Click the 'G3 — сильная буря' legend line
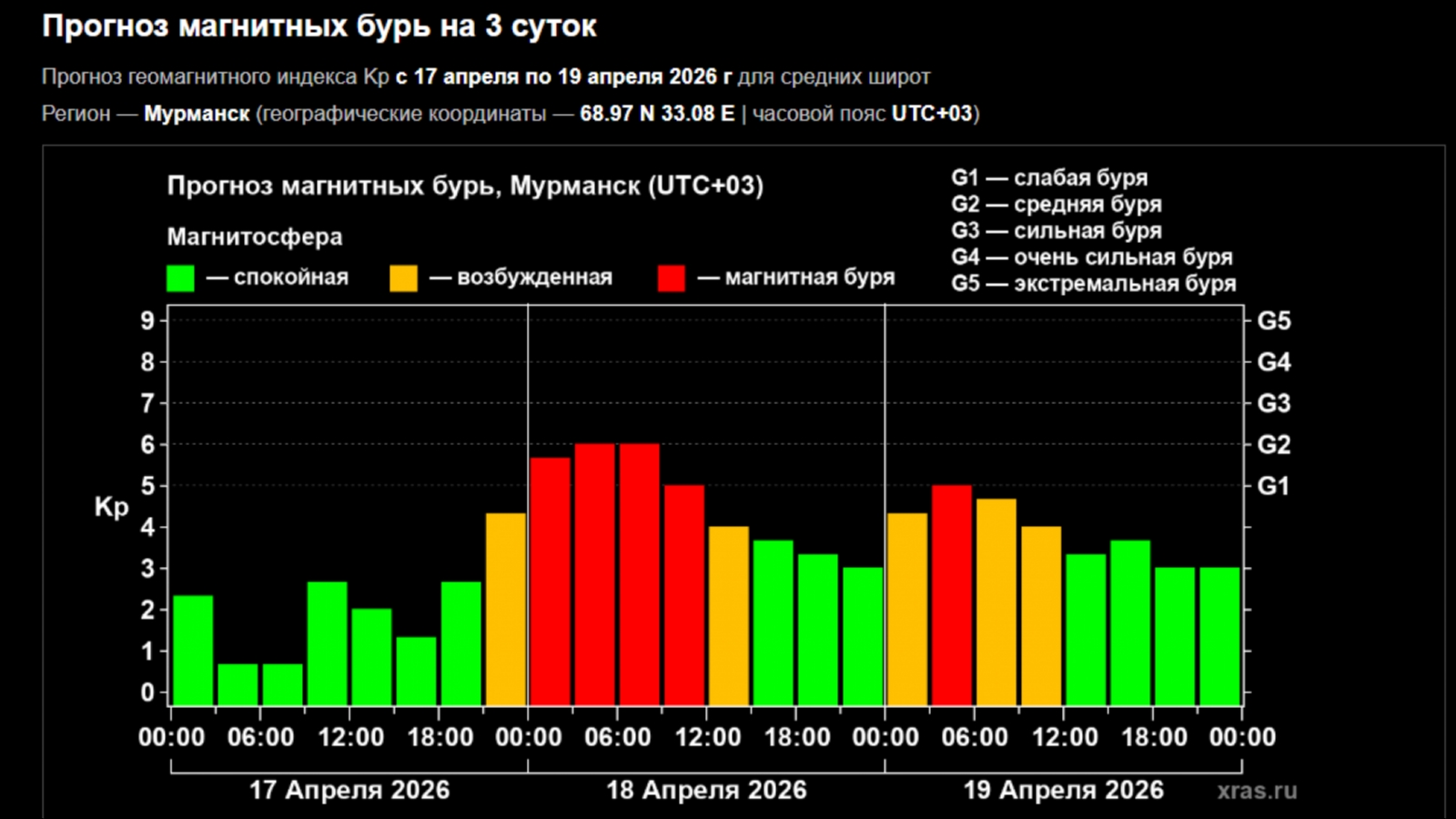 1057,230
